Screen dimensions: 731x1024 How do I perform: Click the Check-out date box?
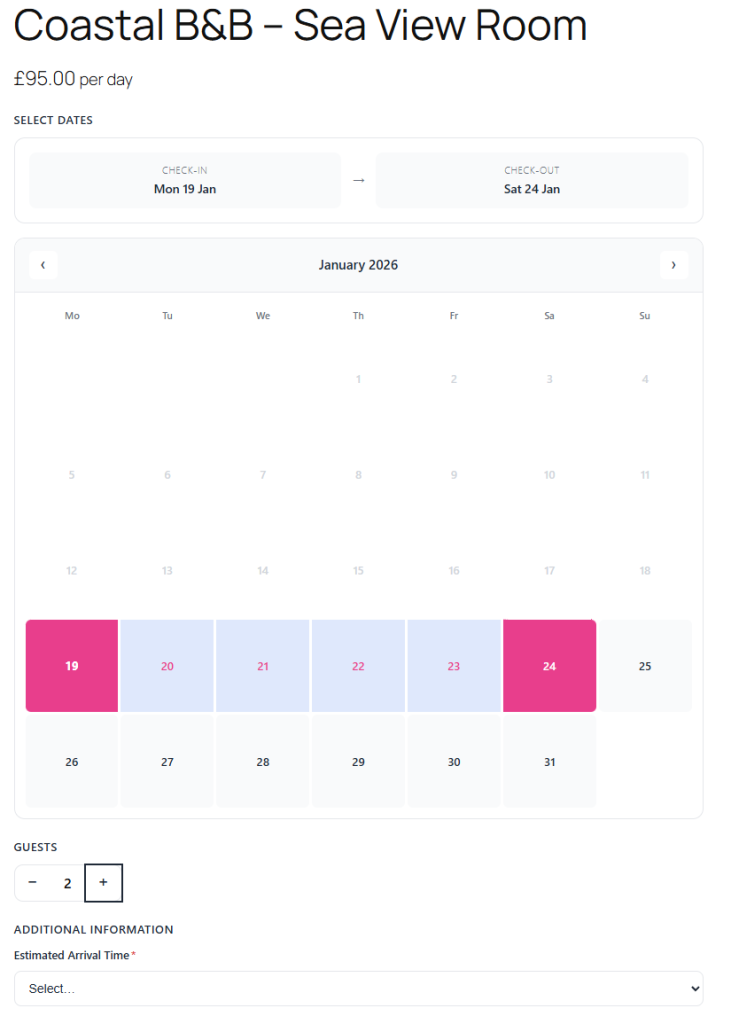pos(531,180)
